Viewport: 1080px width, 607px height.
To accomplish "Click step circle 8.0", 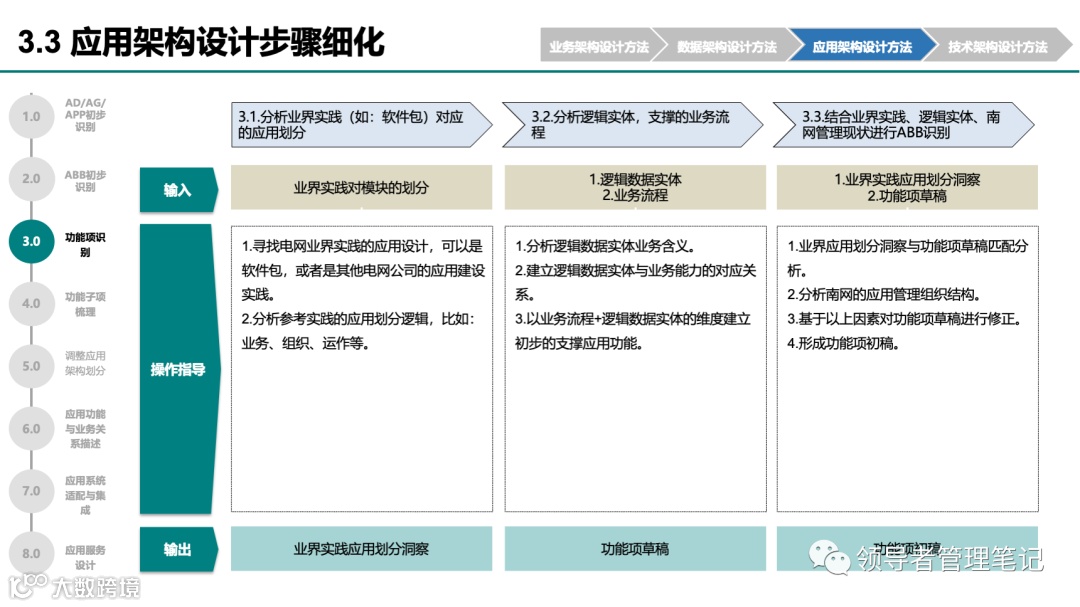I will click(x=31, y=553).
